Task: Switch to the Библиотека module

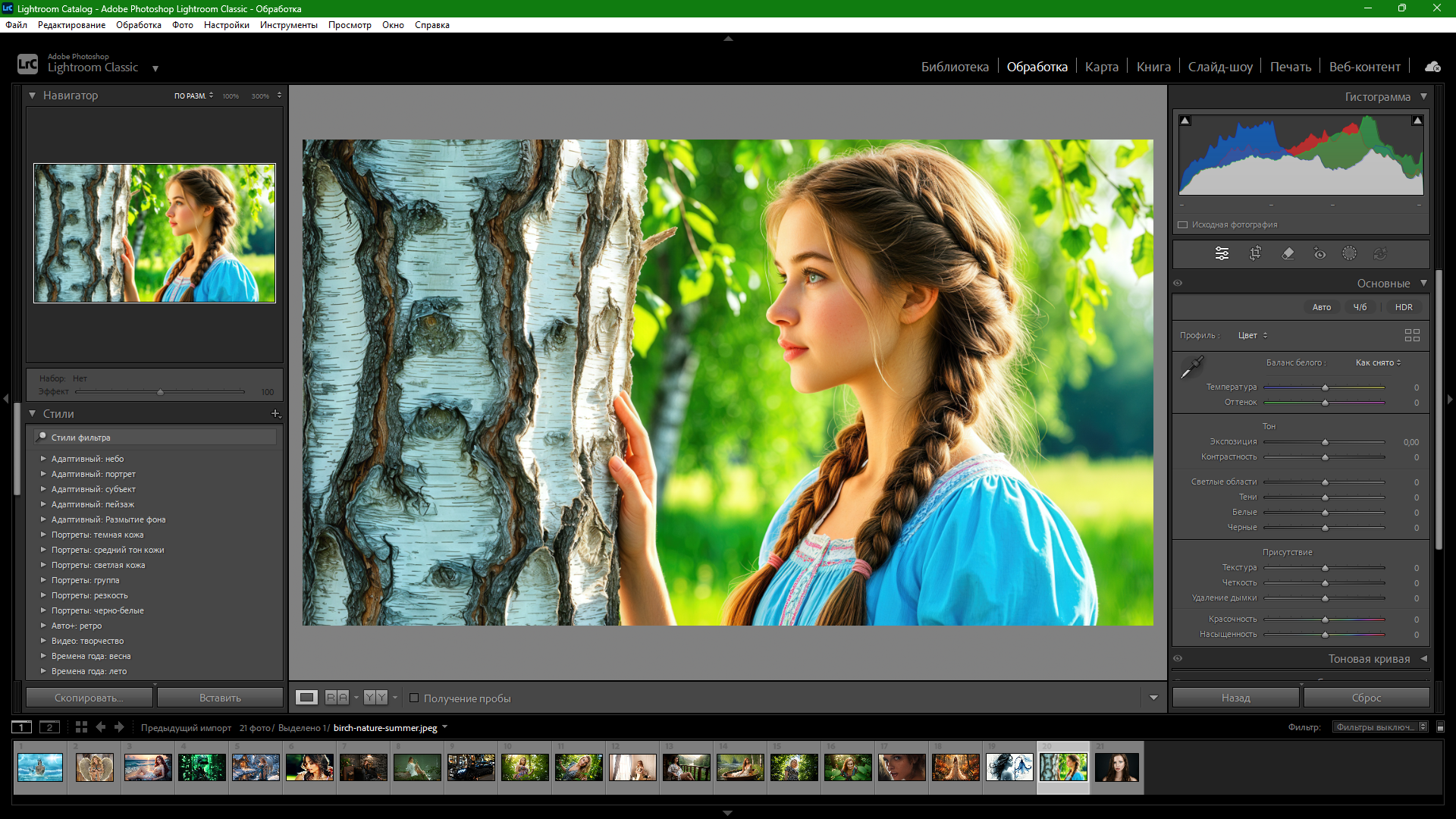Action: point(955,67)
